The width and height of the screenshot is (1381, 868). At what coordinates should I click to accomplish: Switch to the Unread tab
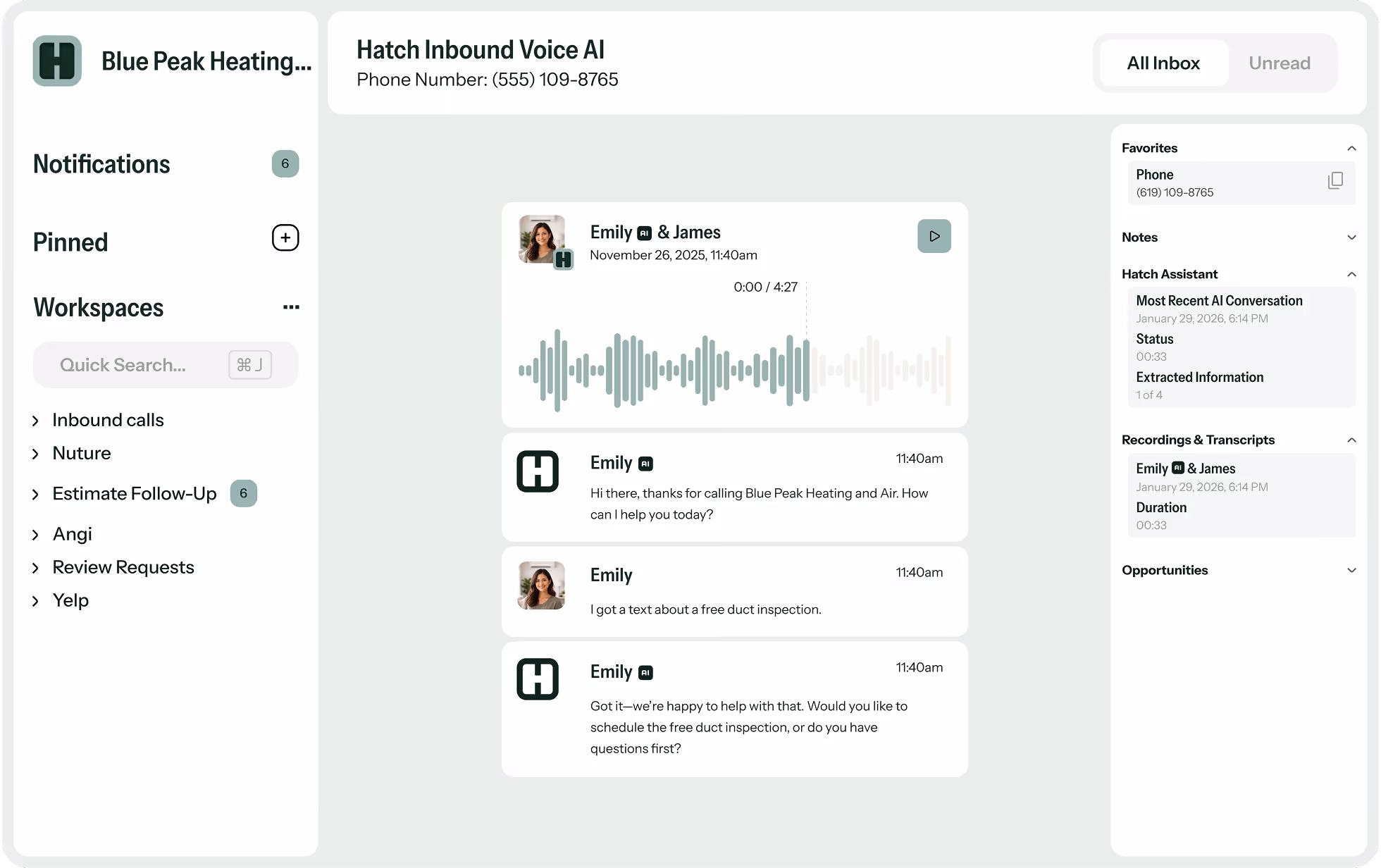(x=1280, y=63)
